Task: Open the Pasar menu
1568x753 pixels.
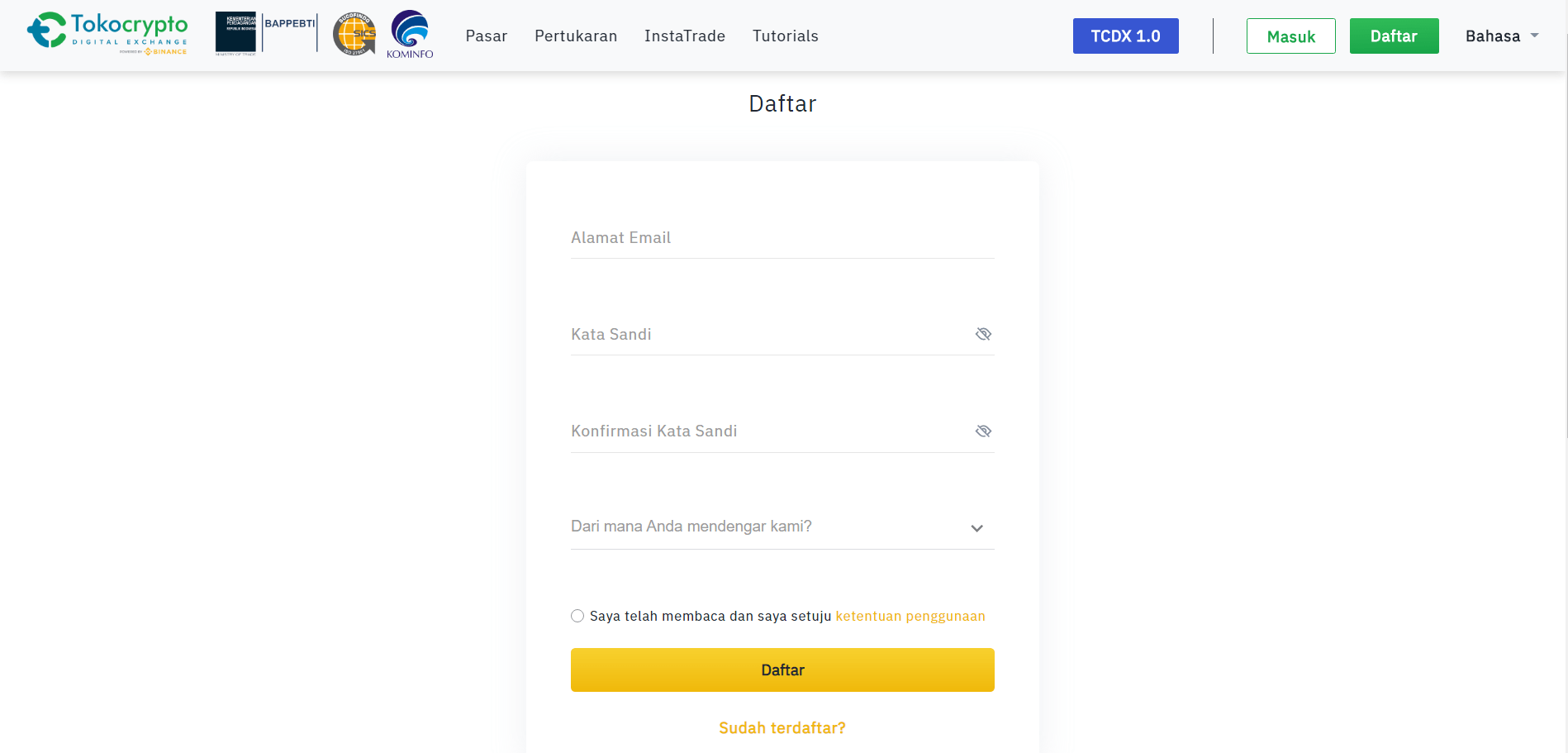Action: pos(486,36)
